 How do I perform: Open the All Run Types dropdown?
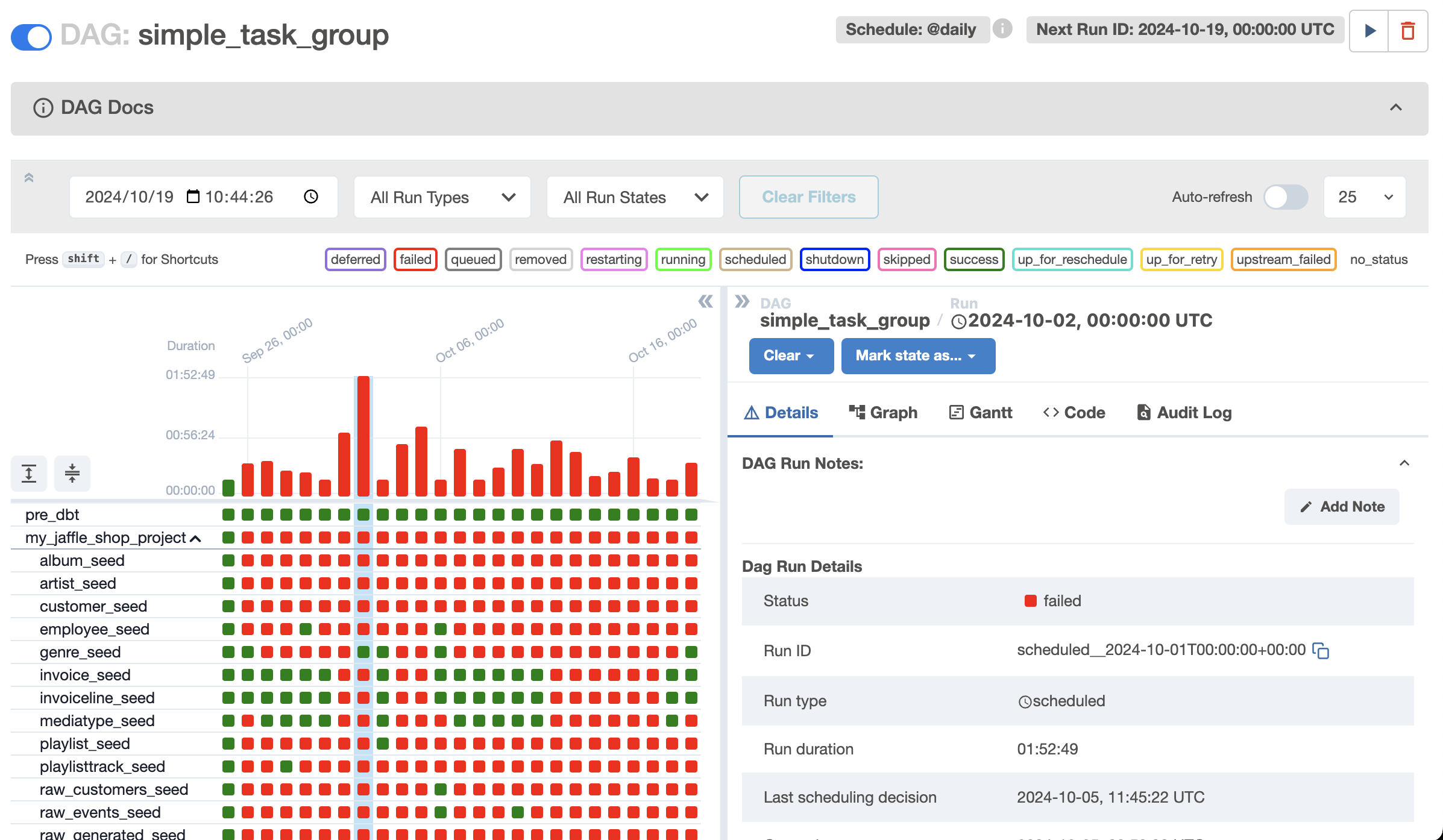click(442, 197)
